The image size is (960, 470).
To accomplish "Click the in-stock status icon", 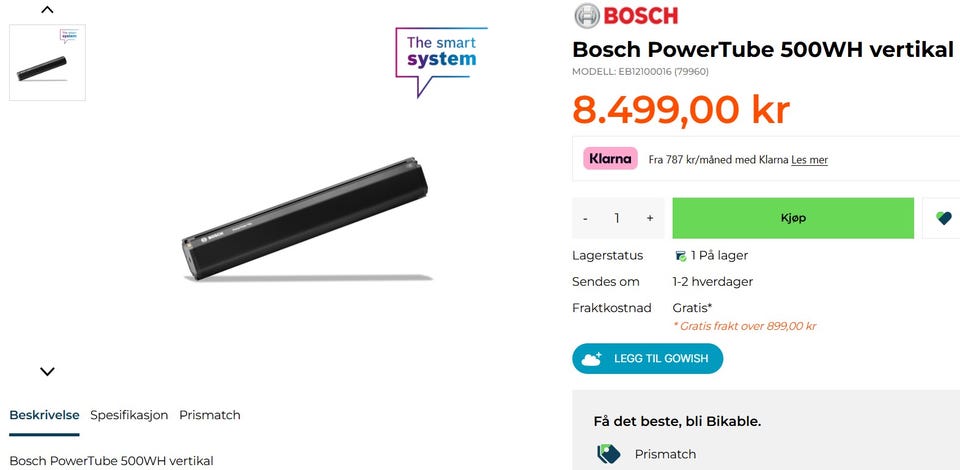I will click(680, 256).
